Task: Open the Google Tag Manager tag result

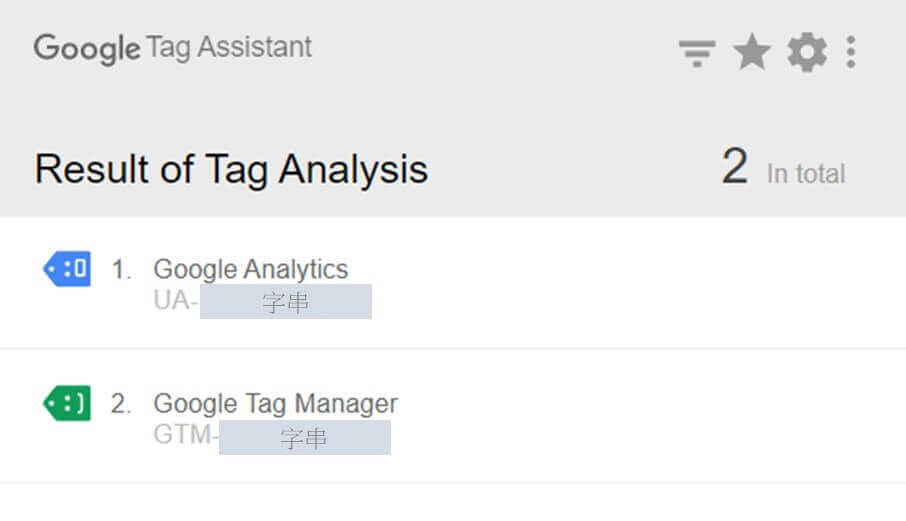Action: click(275, 404)
